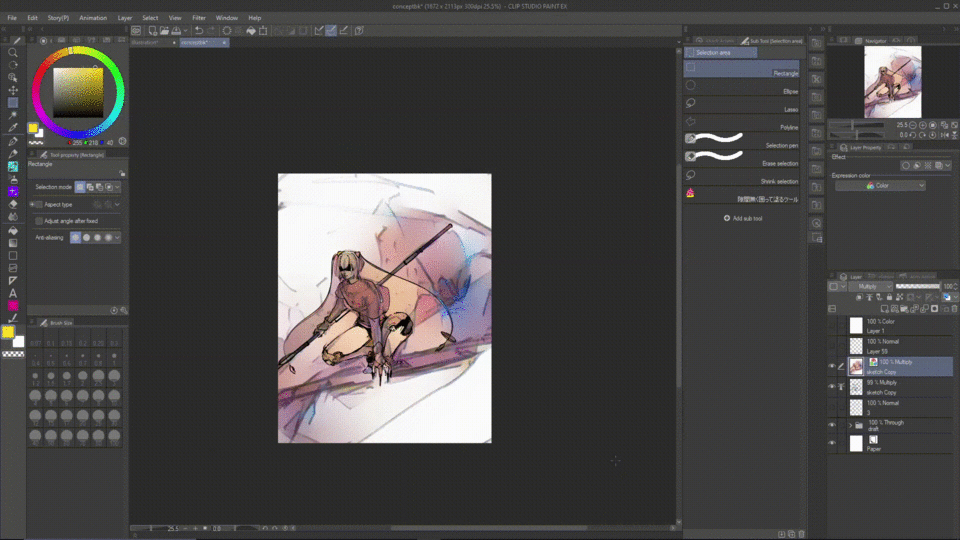
Task: Switch to the Navigator panel tab
Action: pyautogui.click(x=871, y=40)
